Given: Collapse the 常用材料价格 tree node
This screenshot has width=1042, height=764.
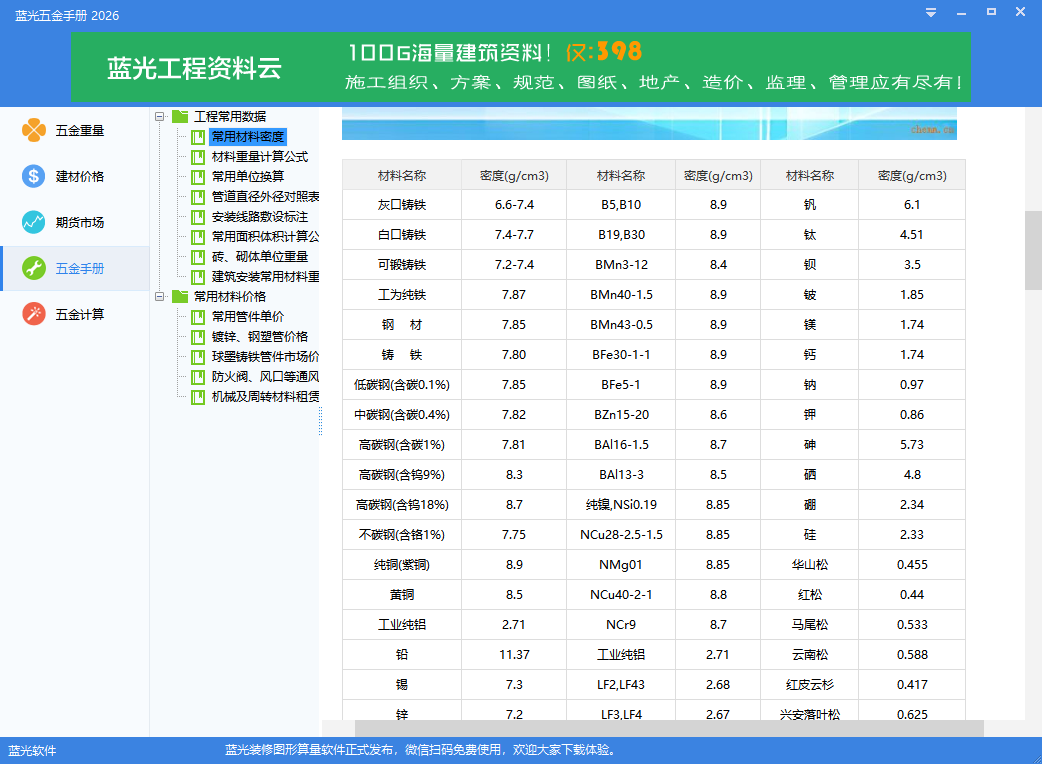Looking at the screenshot, I should 160,297.
